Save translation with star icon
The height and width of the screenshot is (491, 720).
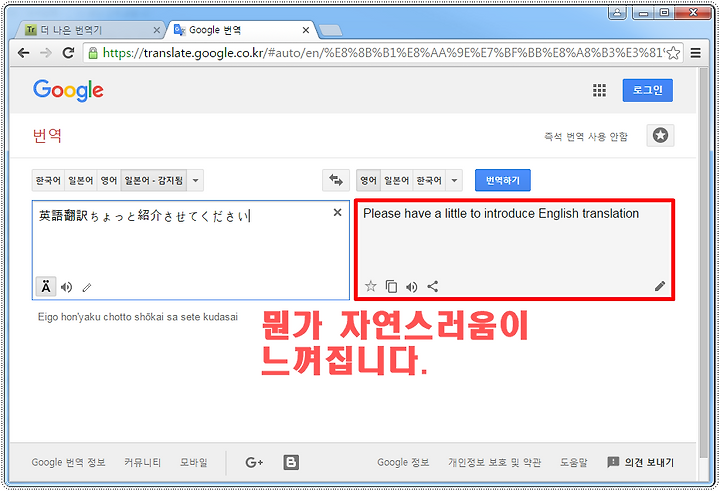(371, 287)
